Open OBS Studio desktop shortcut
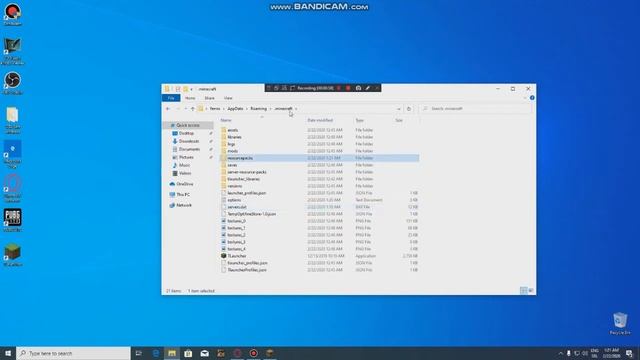This screenshot has width=640, height=360. tap(13, 83)
